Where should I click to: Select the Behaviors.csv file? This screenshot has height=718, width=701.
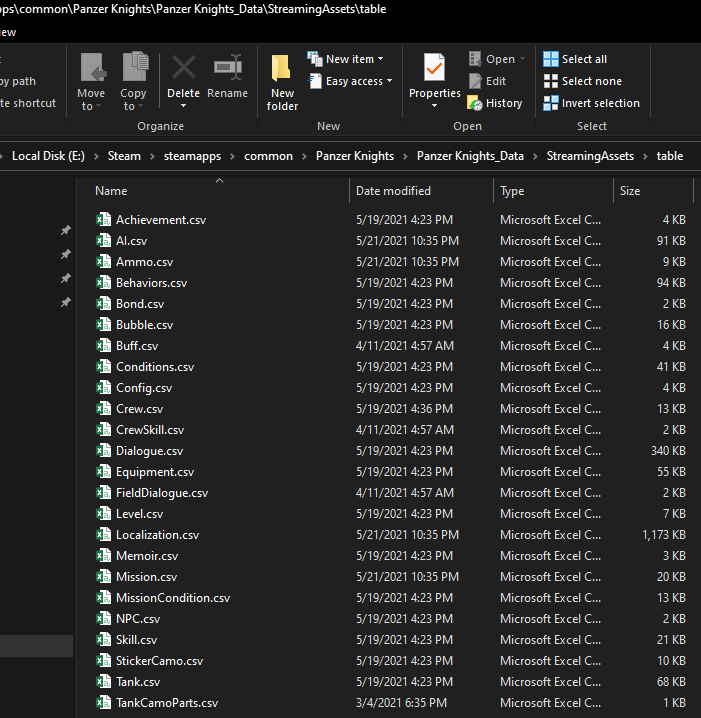[152, 283]
